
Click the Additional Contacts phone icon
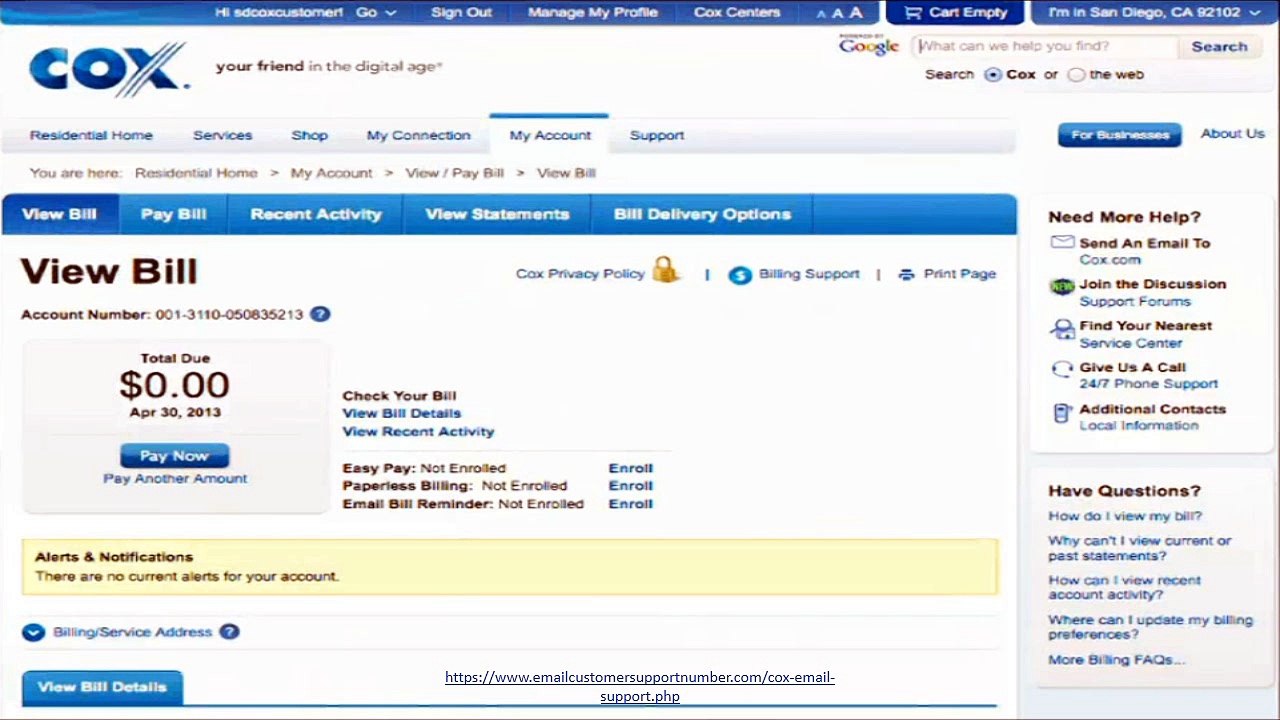1062,413
